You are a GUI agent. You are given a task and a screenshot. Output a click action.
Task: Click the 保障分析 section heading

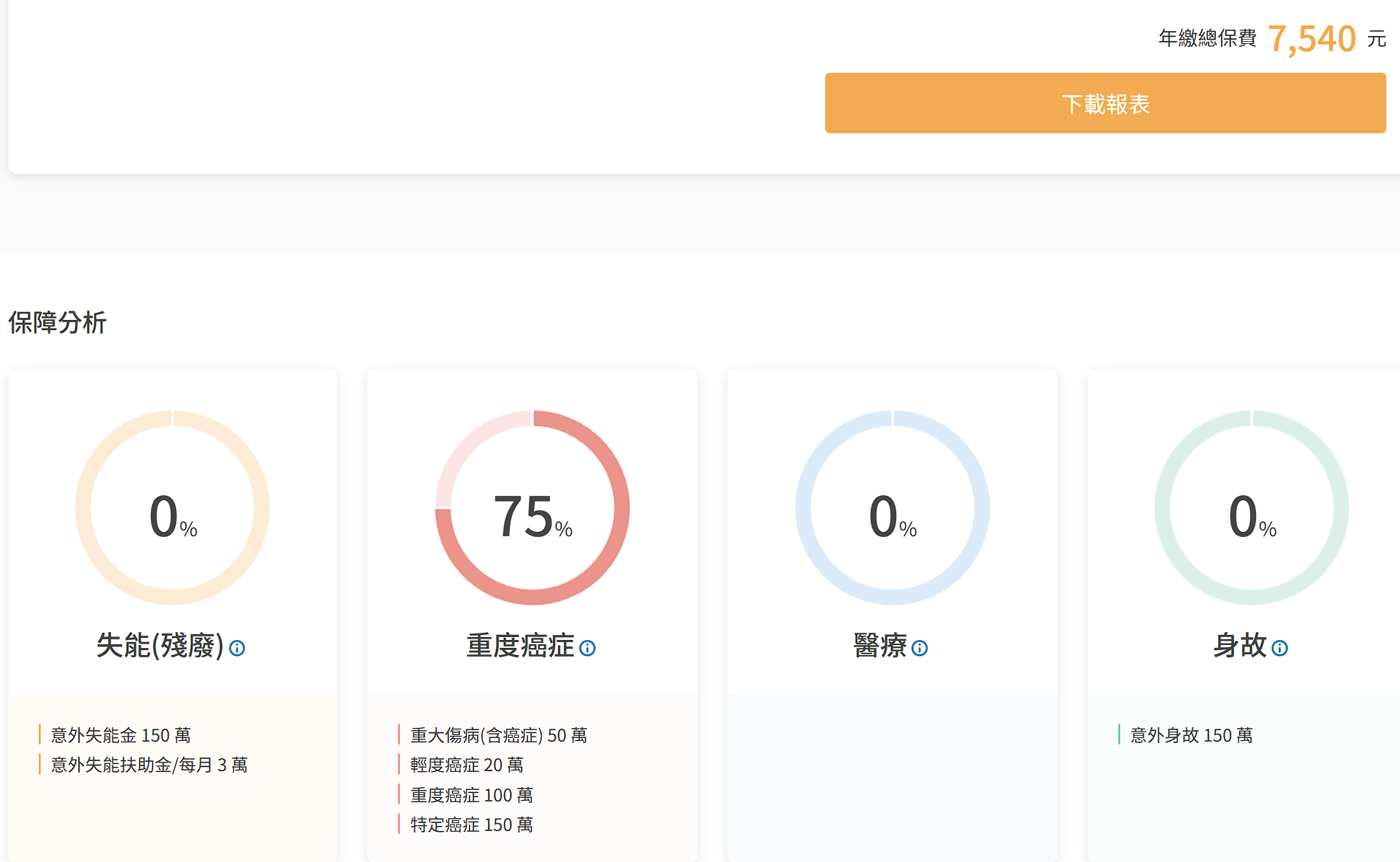[x=58, y=322]
